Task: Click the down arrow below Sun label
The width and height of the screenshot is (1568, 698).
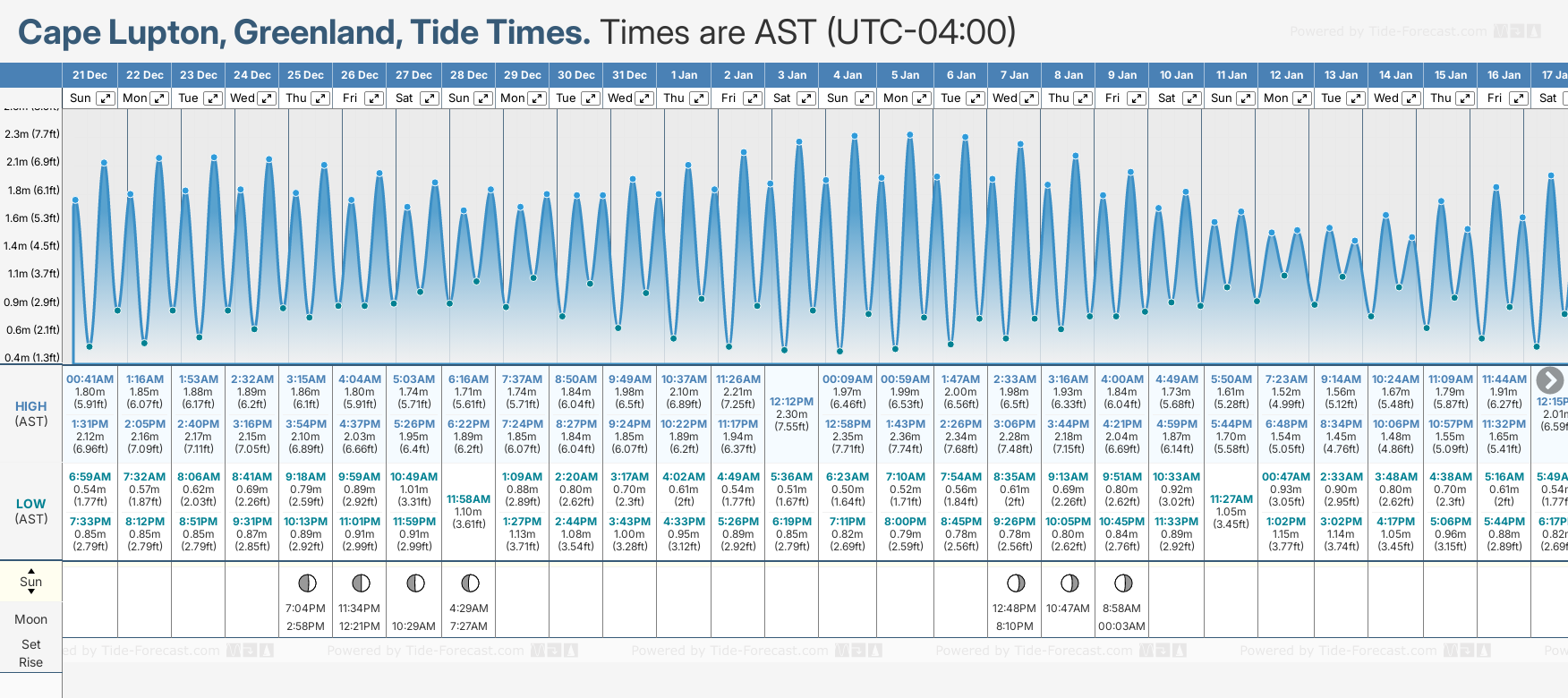Action: coord(31,593)
